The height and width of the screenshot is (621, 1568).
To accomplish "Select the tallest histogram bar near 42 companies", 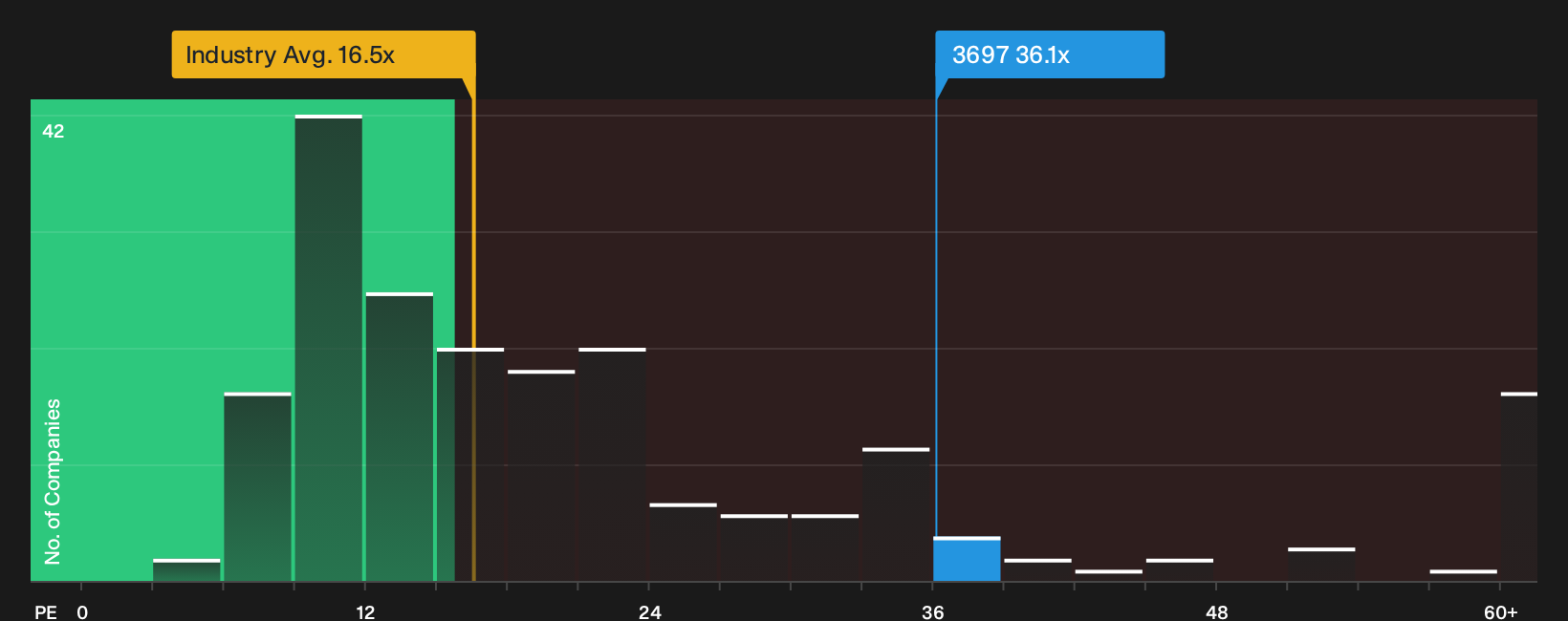I will point(329,348).
